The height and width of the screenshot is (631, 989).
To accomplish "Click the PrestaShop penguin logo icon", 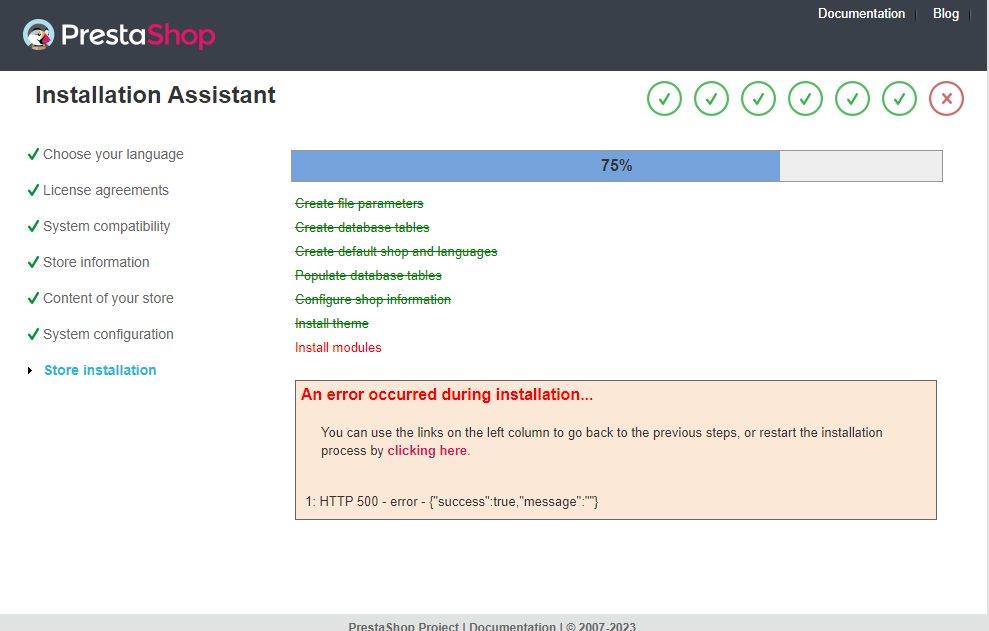I will pos(38,34).
